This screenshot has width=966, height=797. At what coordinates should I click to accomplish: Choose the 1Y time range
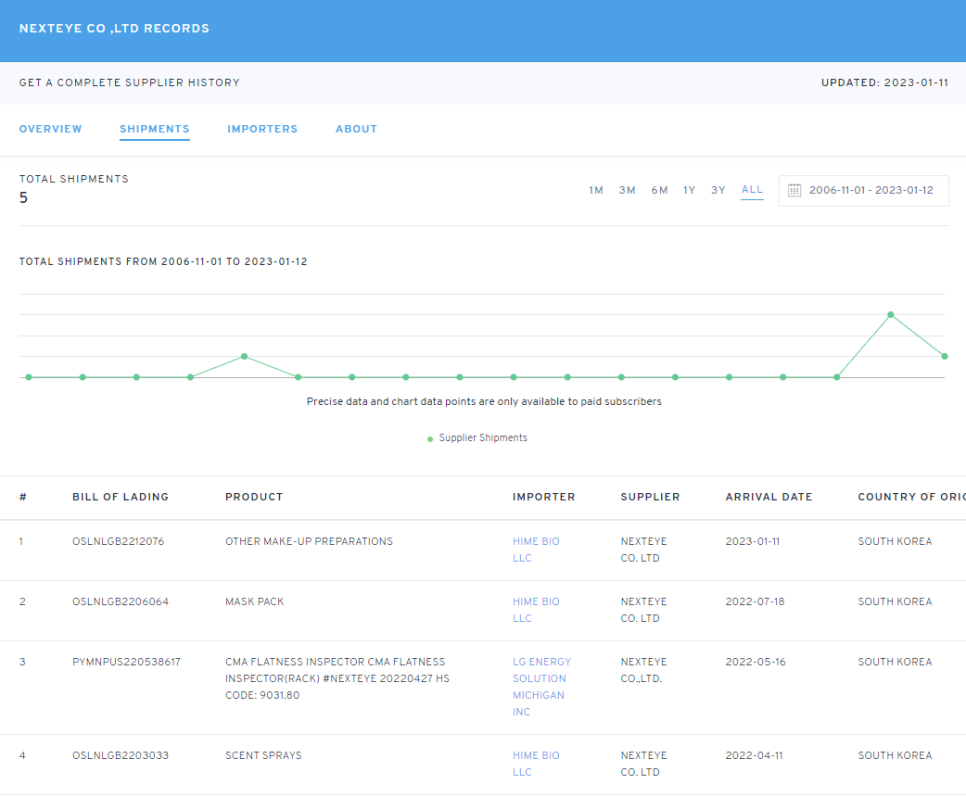click(689, 190)
